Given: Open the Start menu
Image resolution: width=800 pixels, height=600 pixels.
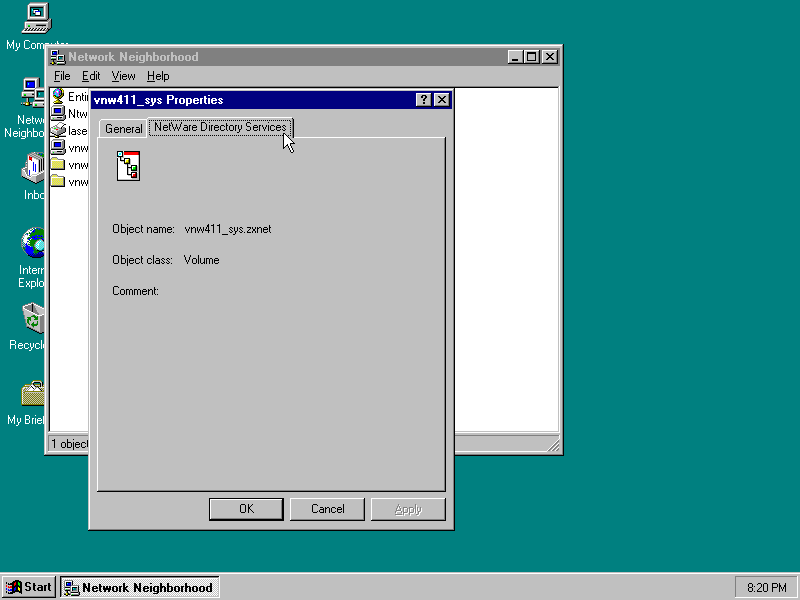Looking at the screenshot, I should 29,587.
